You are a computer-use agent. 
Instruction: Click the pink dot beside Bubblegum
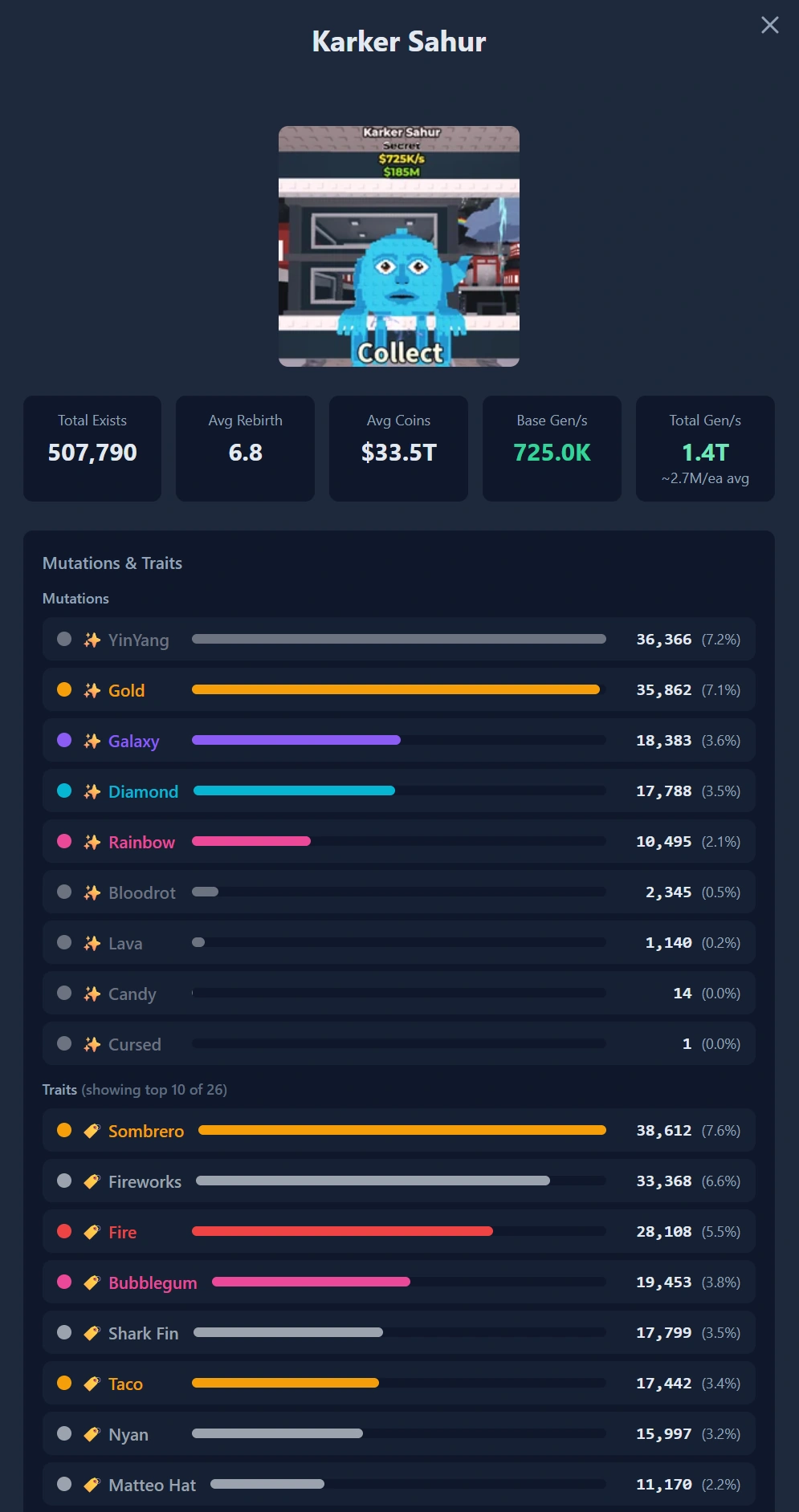[64, 1282]
